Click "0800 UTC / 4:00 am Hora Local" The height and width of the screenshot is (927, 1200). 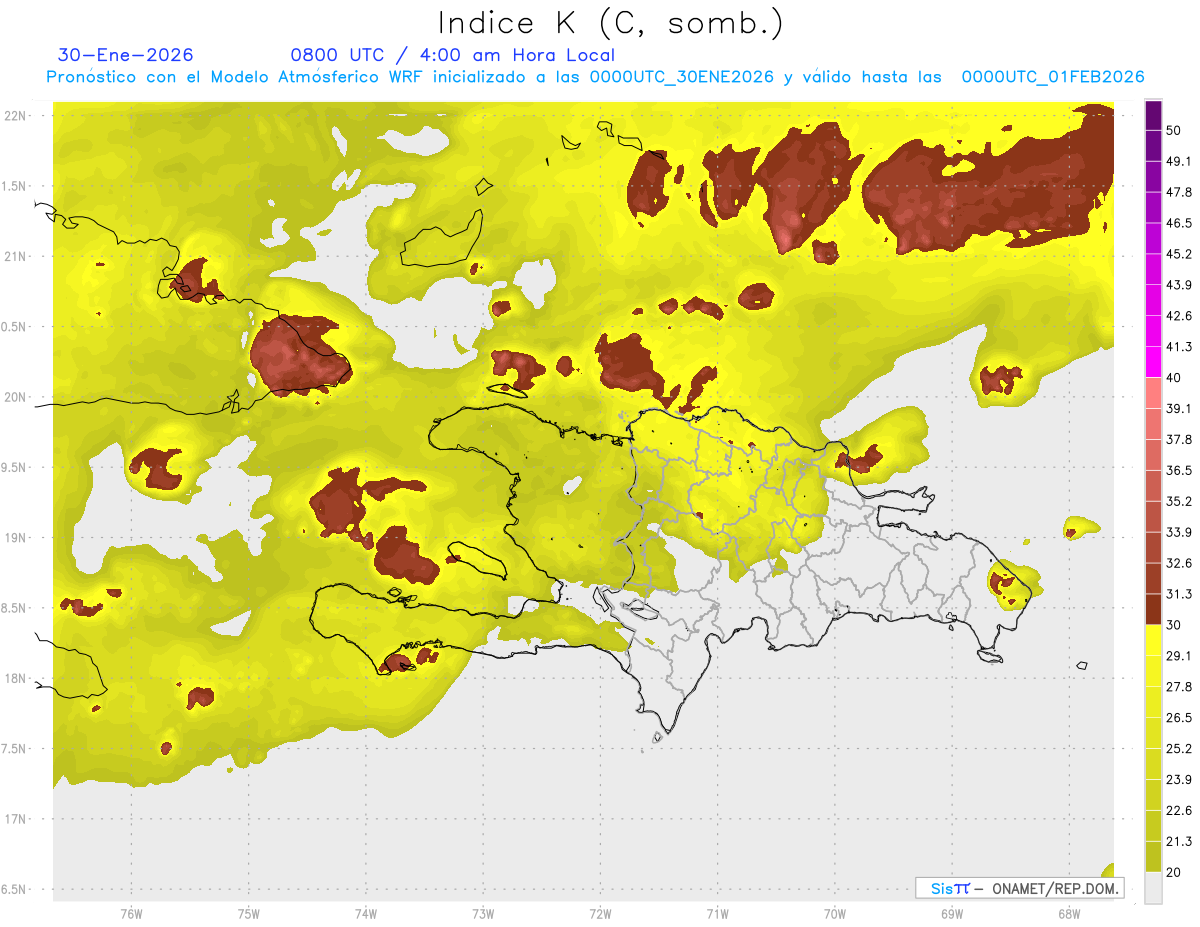[x=452, y=55]
